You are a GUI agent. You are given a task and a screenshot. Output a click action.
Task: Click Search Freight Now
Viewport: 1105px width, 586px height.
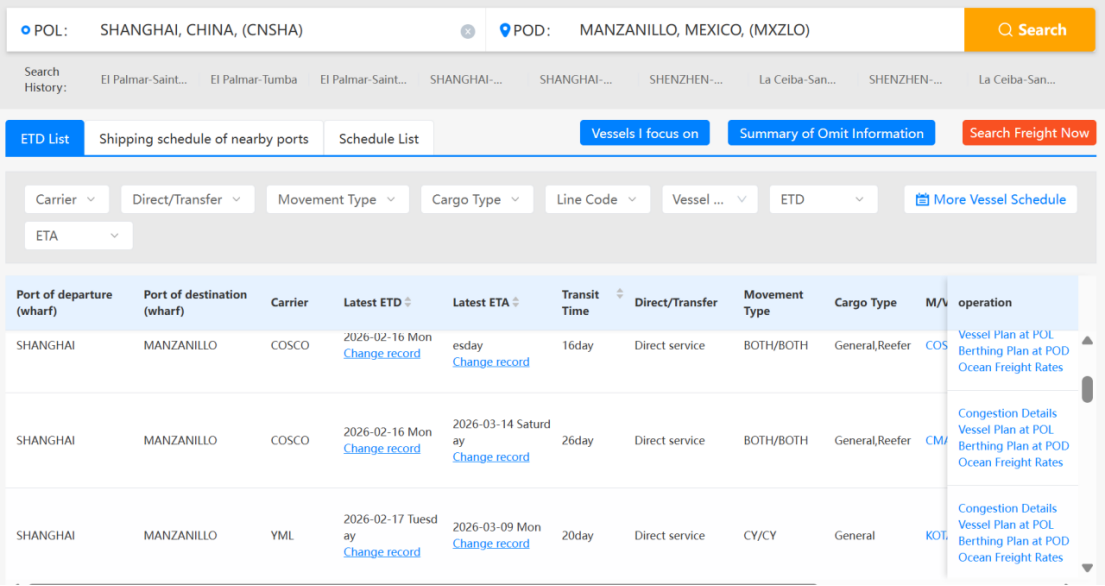[1029, 132]
